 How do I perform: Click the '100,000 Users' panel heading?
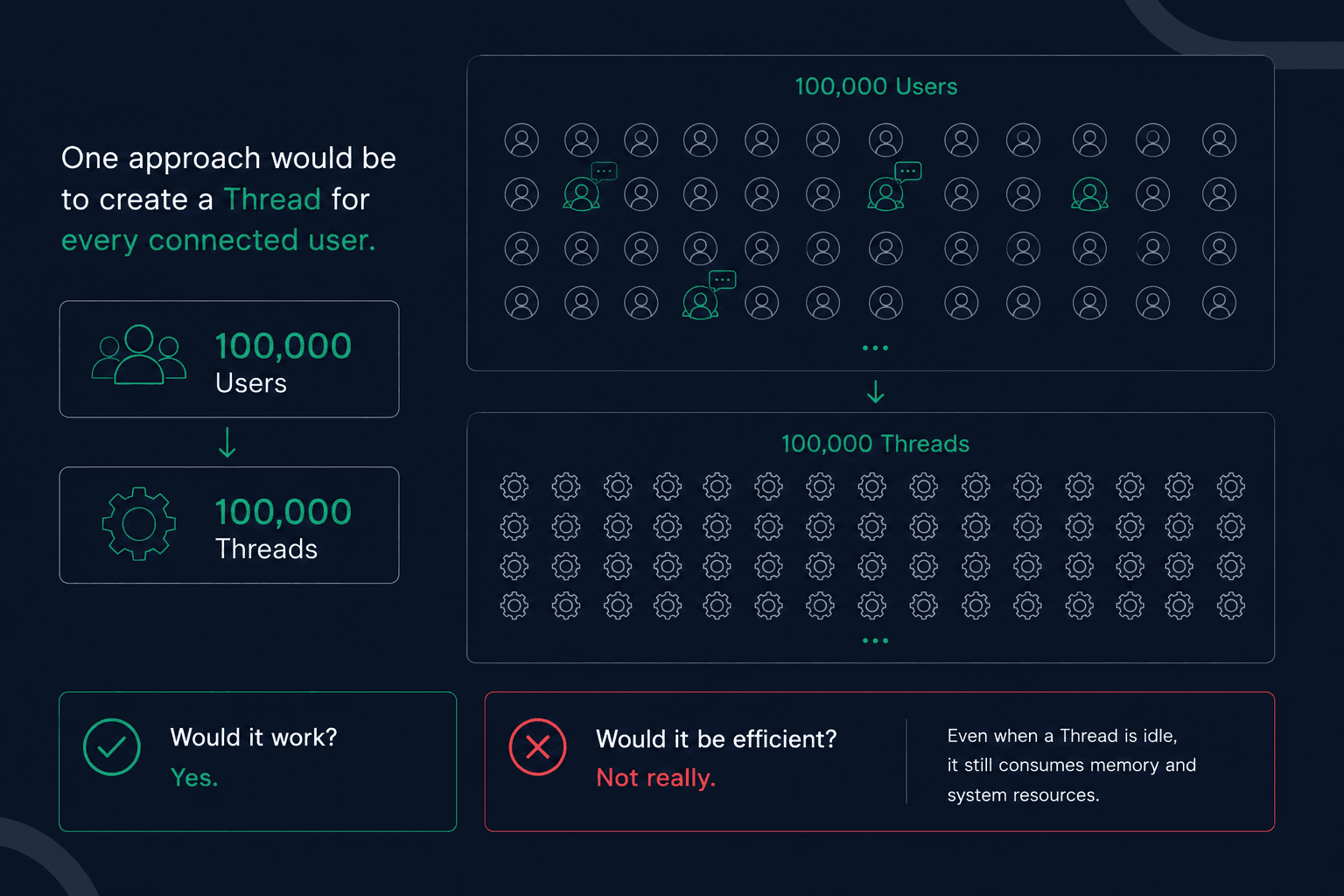(876, 87)
